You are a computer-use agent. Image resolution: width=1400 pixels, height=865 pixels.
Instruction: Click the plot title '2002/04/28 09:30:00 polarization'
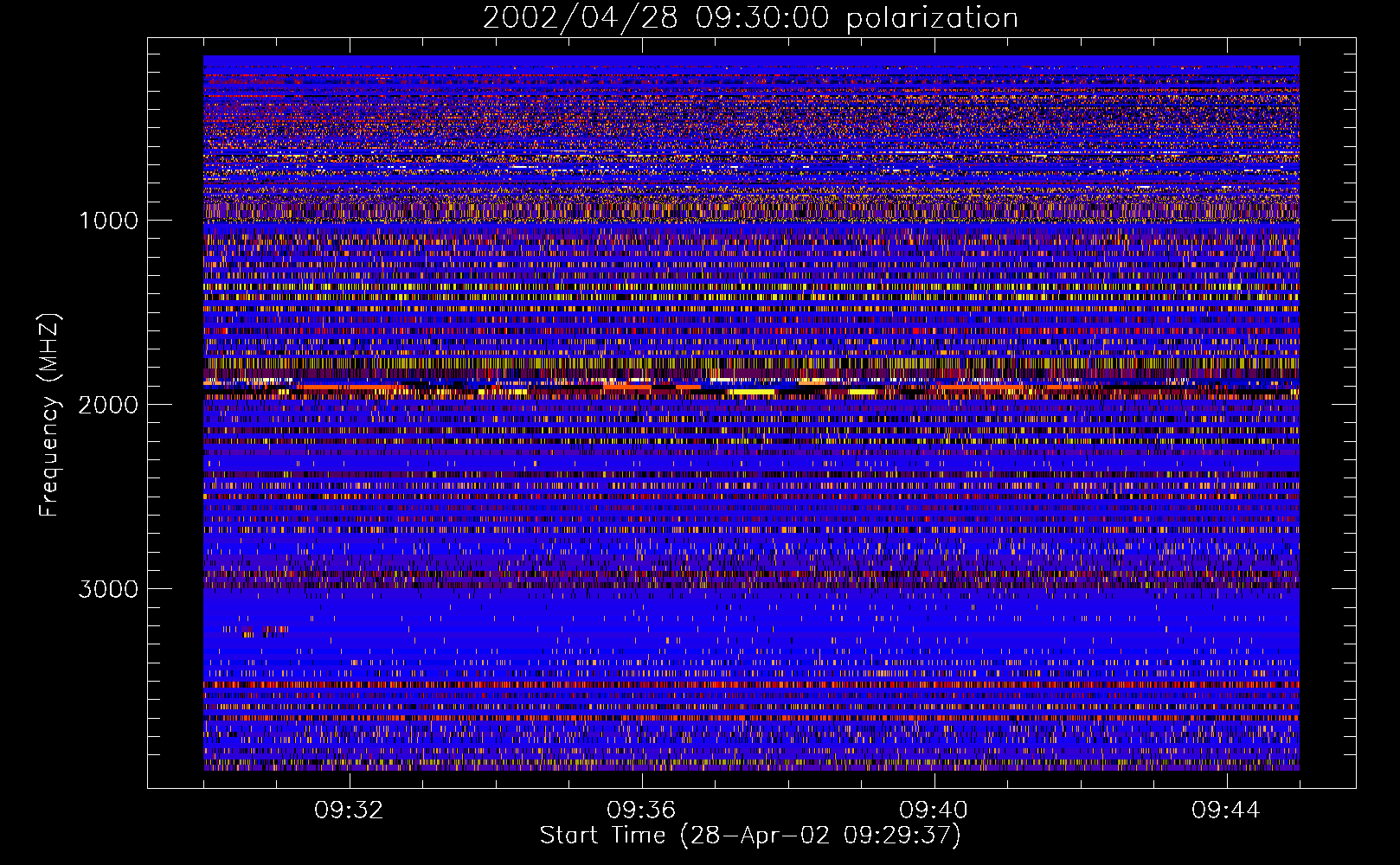click(x=750, y=18)
